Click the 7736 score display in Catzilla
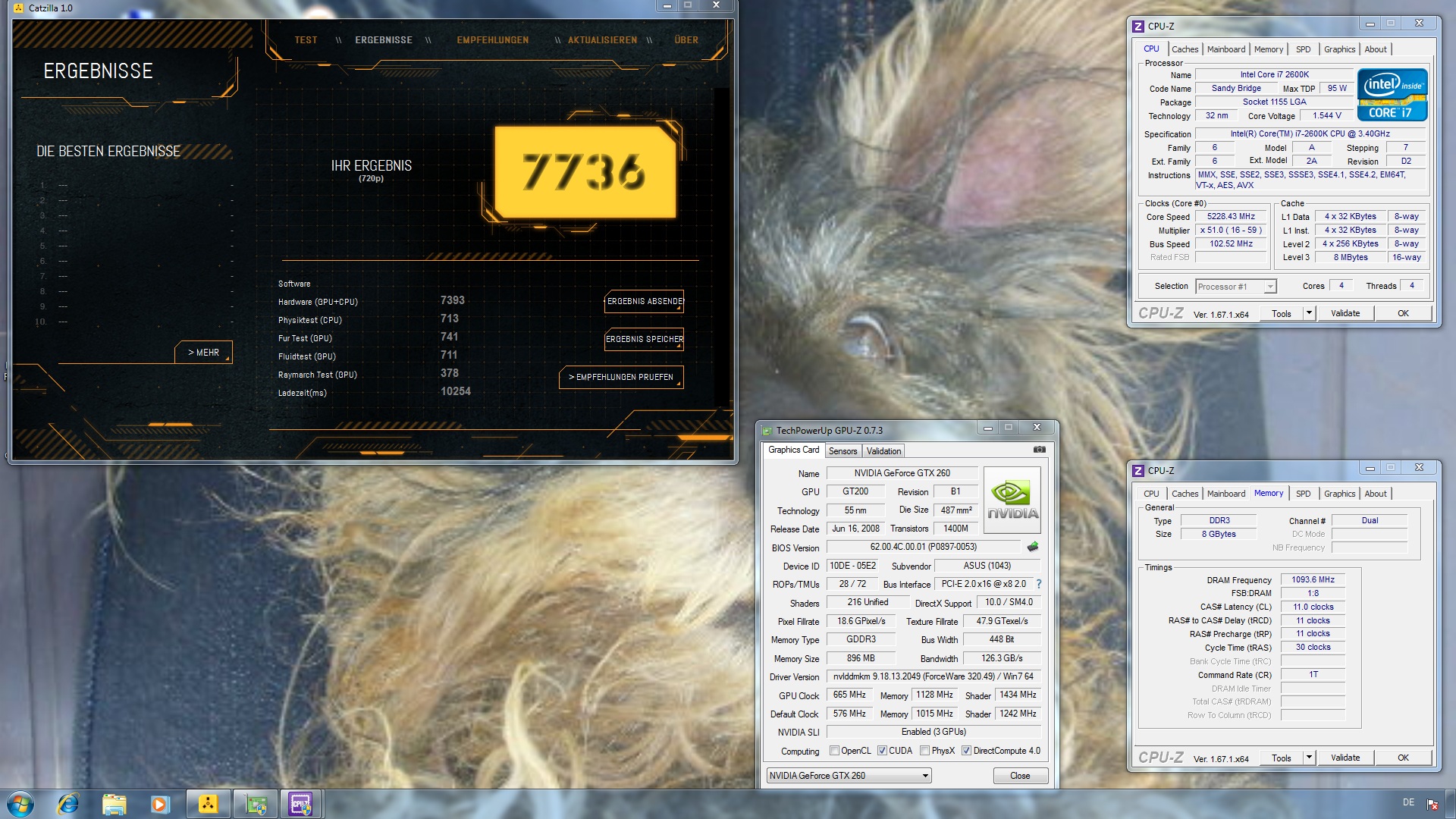 tap(585, 171)
